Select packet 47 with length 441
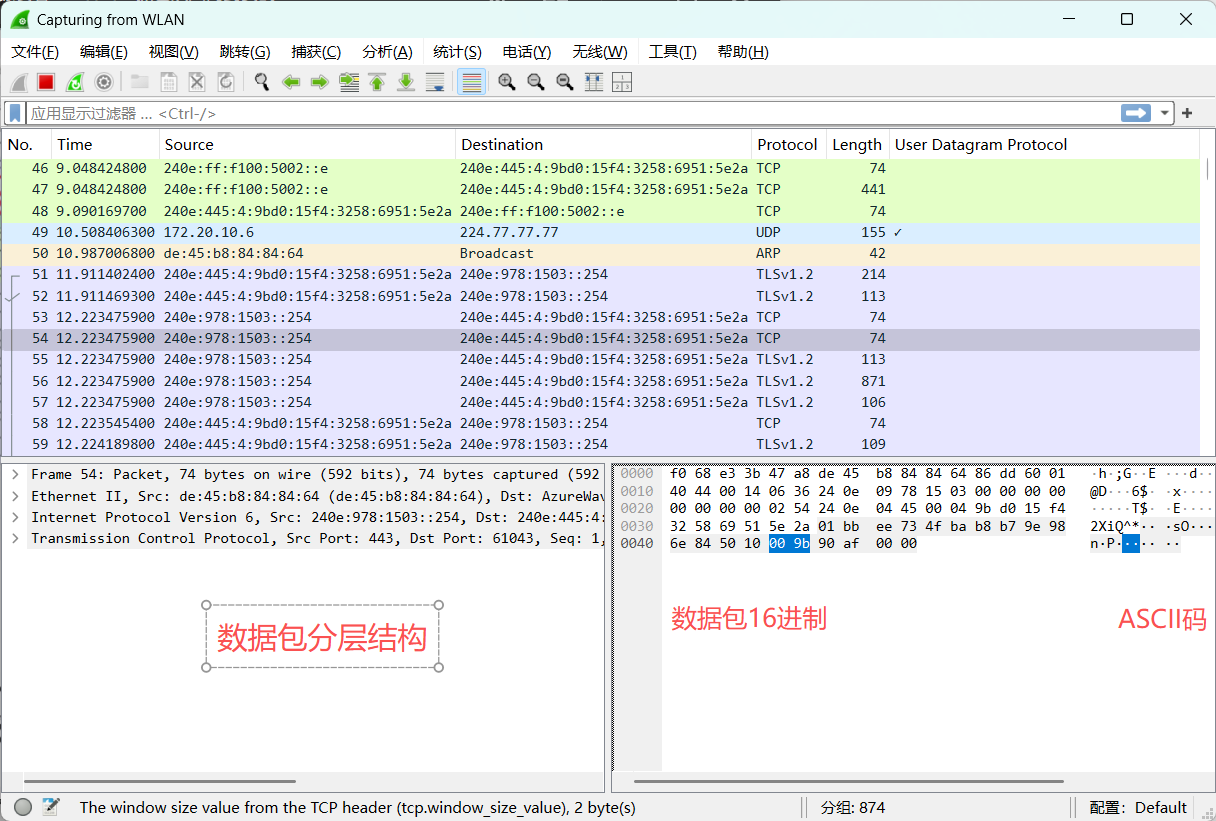The width and height of the screenshot is (1216, 821). click(x=600, y=189)
